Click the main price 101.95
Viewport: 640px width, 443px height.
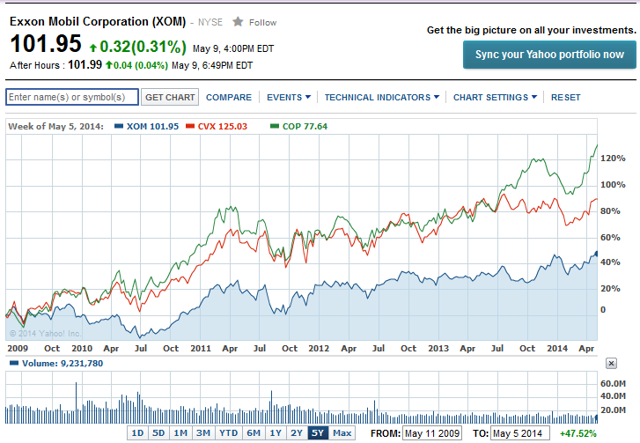point(45,44)
